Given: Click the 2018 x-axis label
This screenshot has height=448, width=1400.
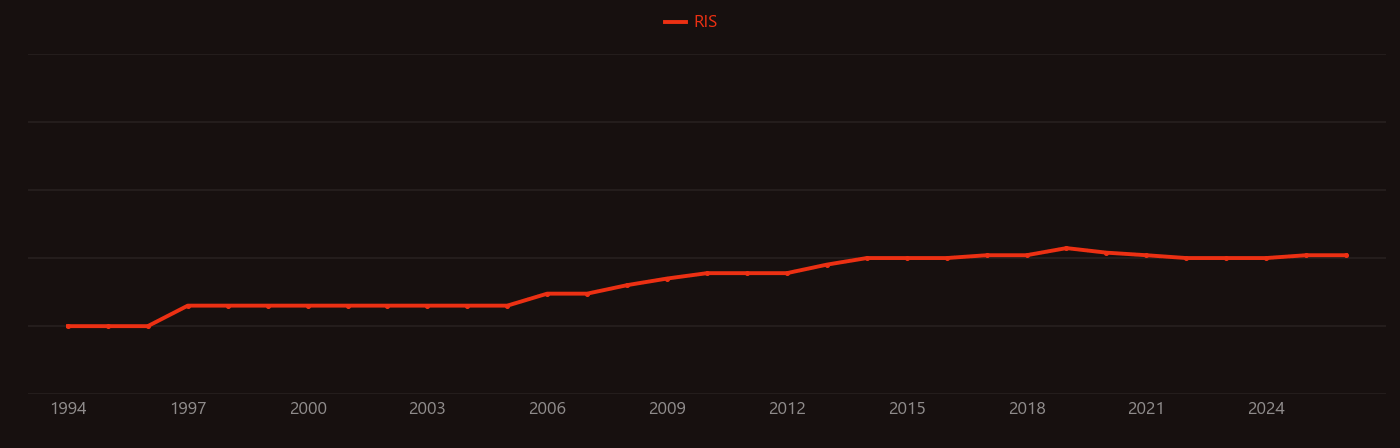Looking at the screenshot, I should click(1027, 409).
